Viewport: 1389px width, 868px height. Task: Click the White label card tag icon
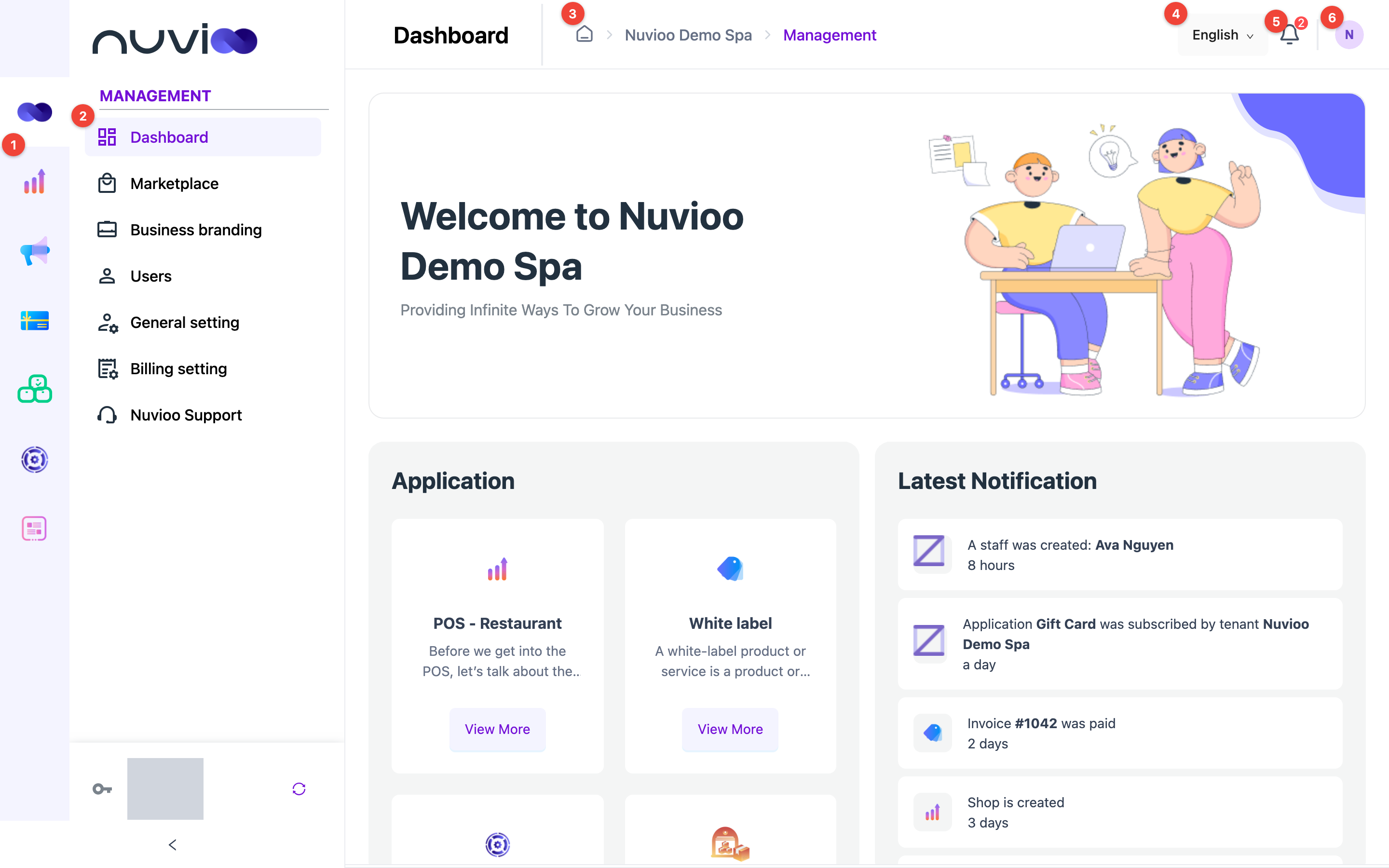[730, 569]
